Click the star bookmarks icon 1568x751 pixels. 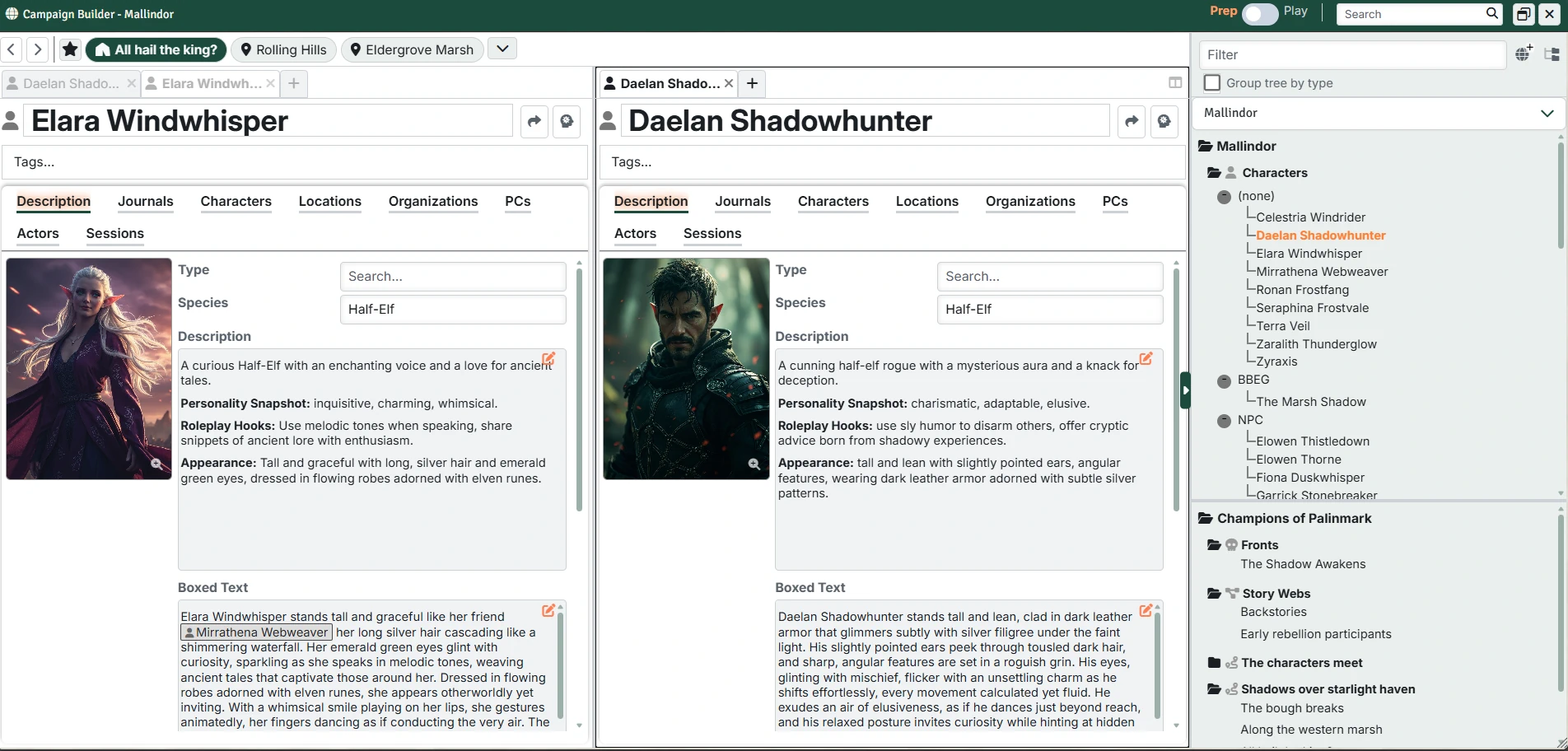point(70,49)
